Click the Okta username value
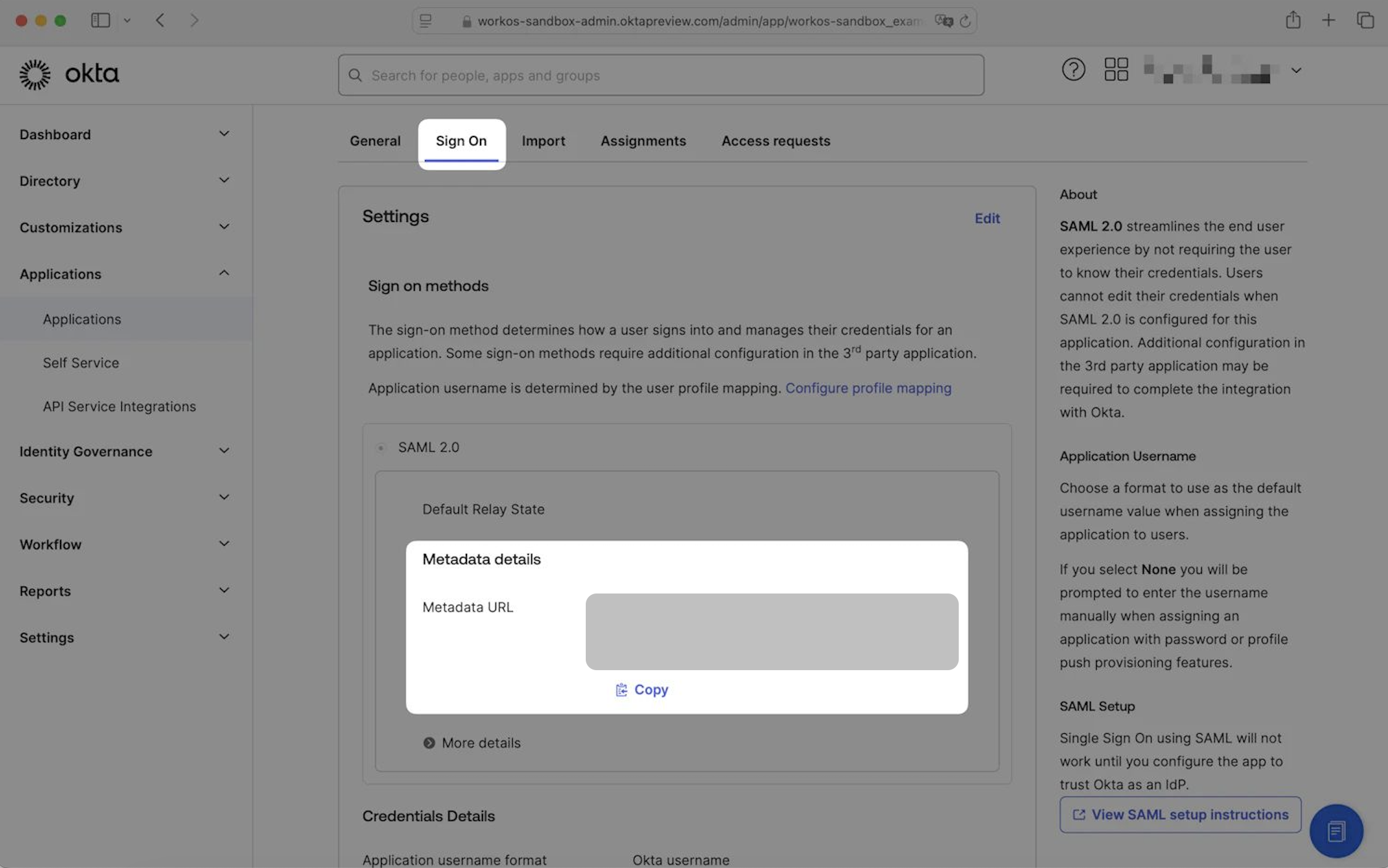This screenshot has height=868, width=1388. [680, 860]
